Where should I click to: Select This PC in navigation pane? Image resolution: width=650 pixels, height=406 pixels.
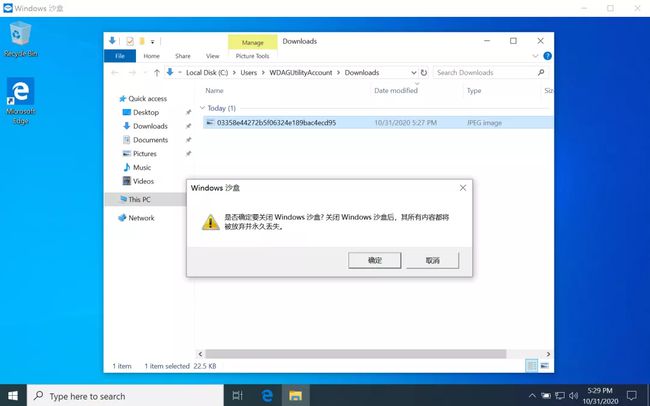[x=135, y=199]
